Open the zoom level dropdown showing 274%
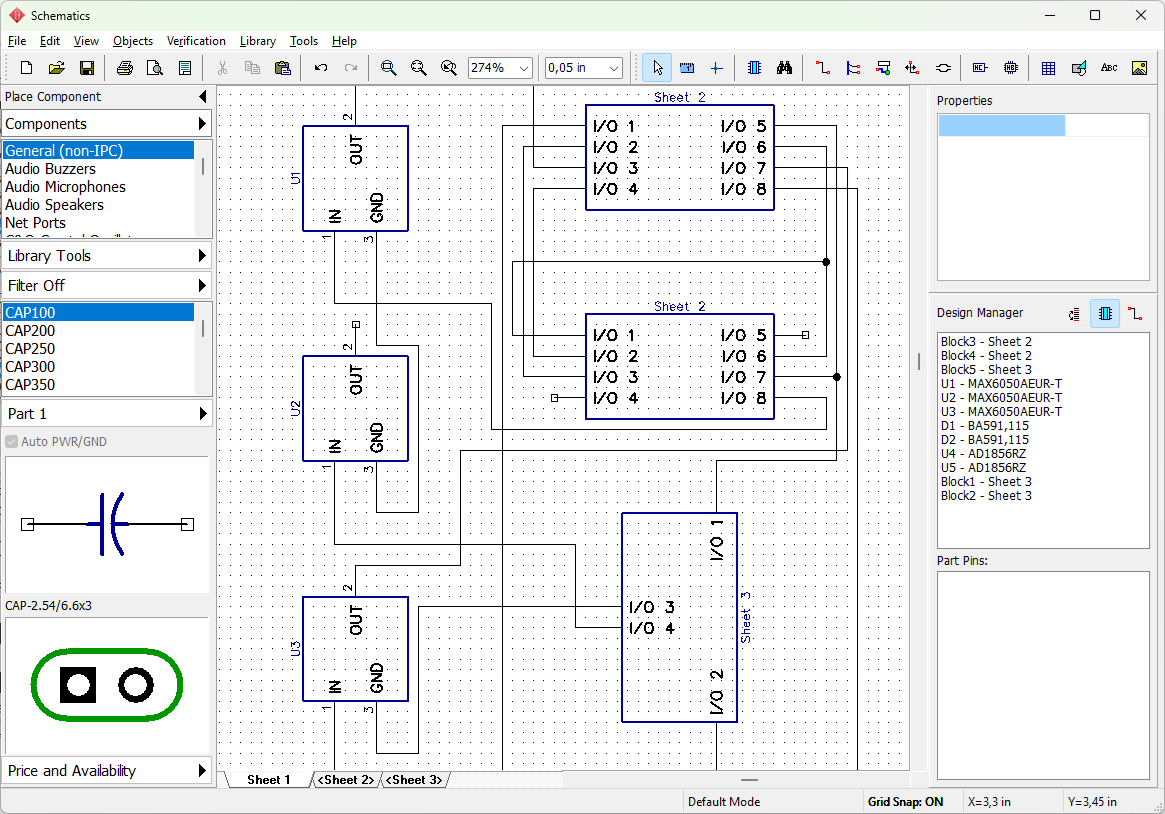Image resolution: width=1165 pixels, height=814 pixels. click(x=524, y=68)
